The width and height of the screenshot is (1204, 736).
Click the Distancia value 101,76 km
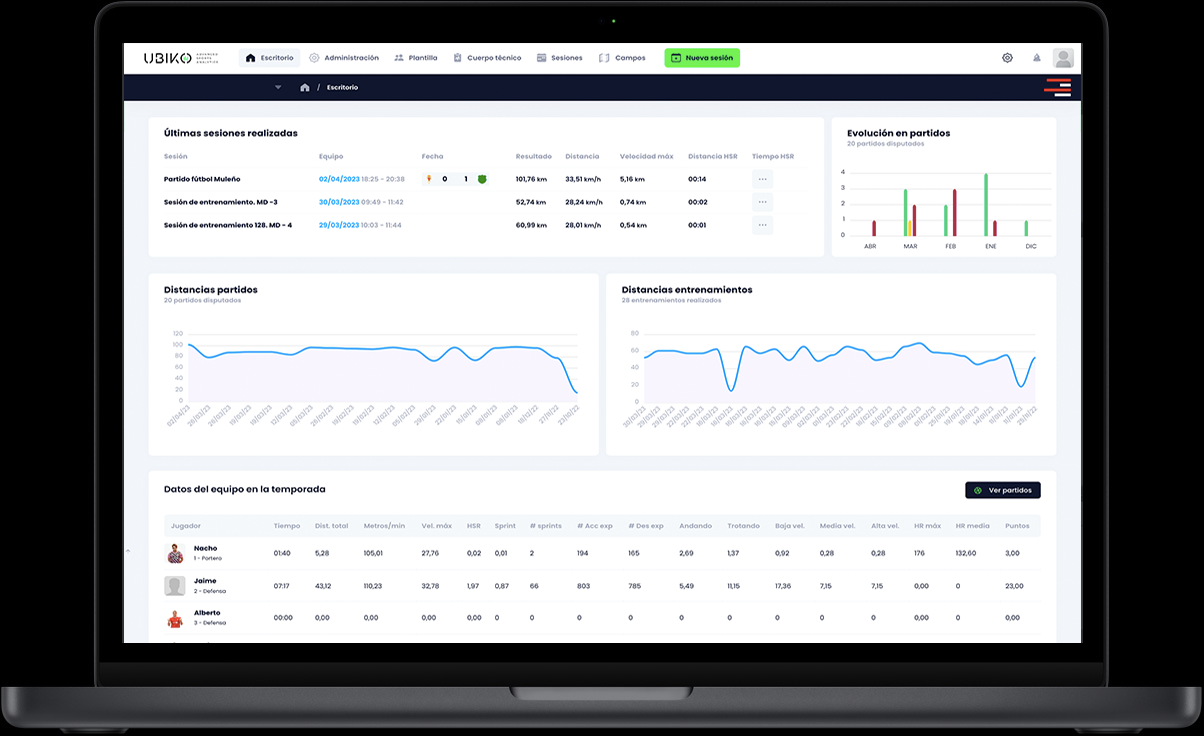point(531,179)
